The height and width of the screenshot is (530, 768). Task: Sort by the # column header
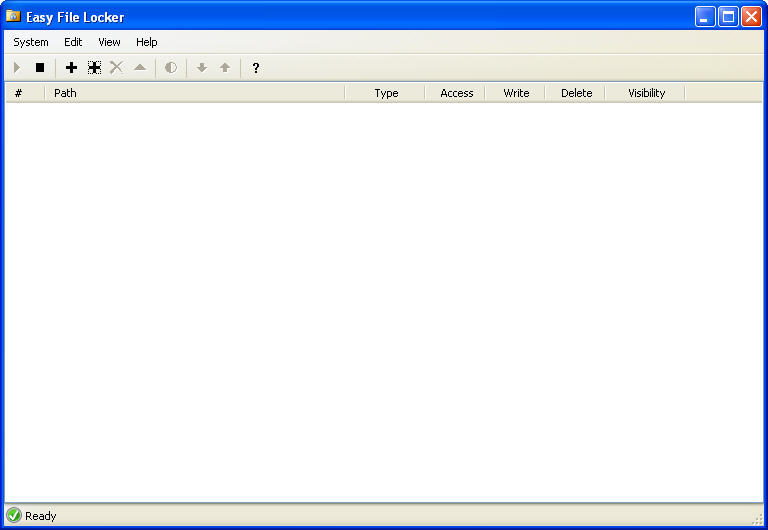tap(25, 93)
